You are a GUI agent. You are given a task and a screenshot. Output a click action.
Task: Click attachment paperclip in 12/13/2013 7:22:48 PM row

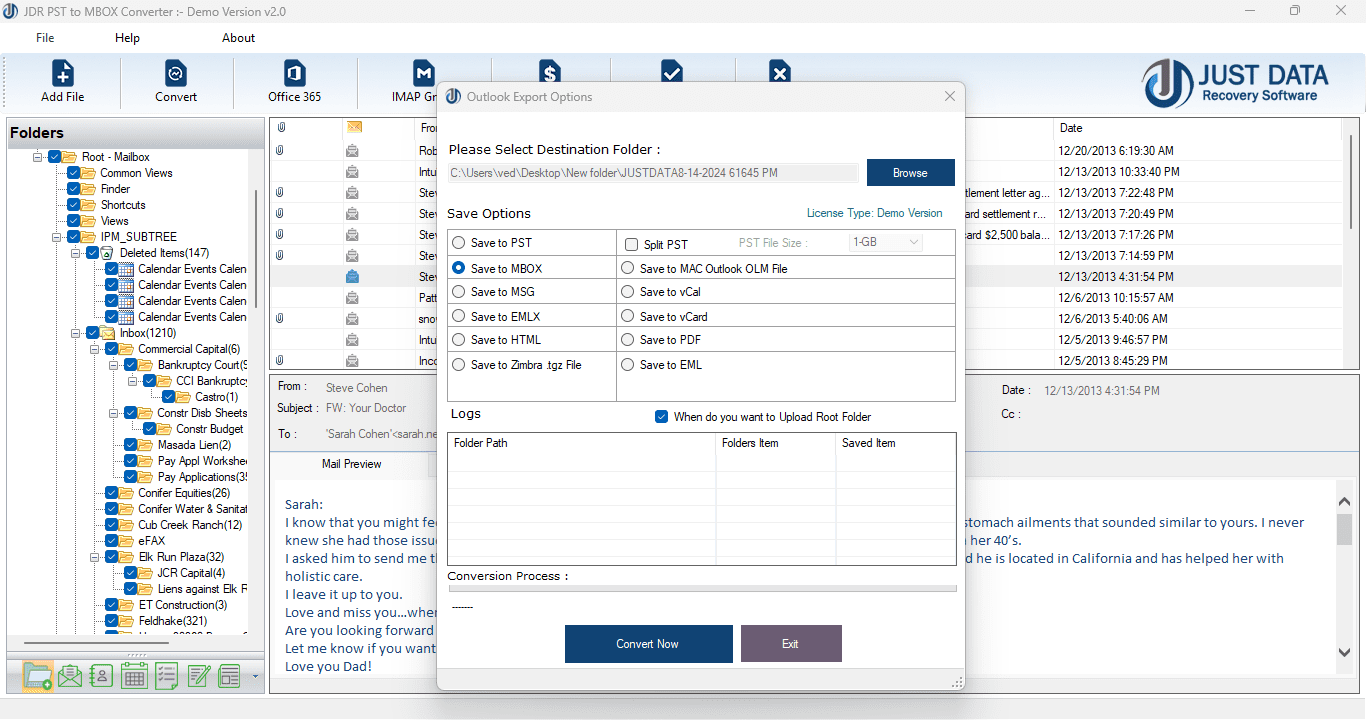pos(280,192)
